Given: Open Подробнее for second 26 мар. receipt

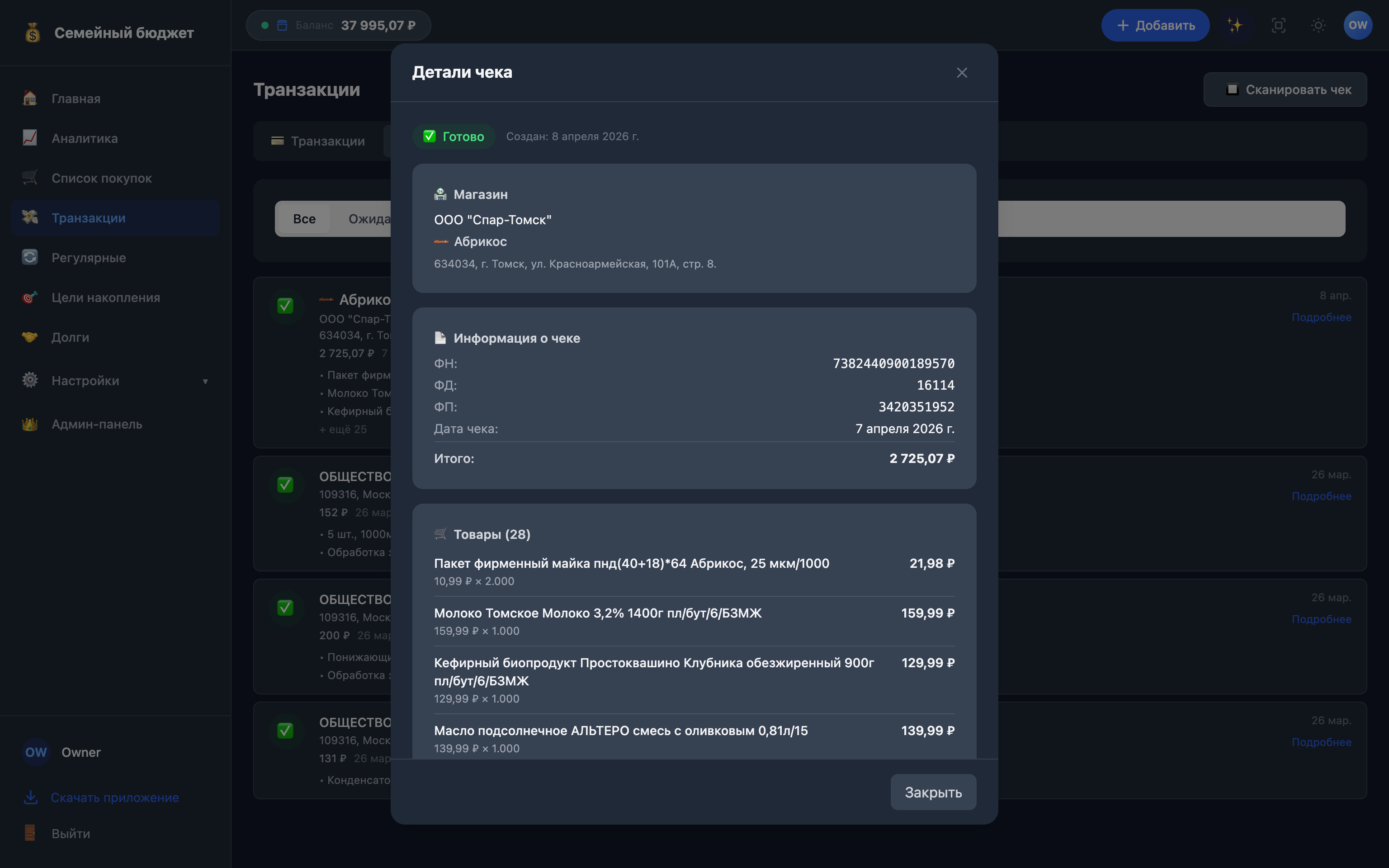Looking at the screenshot, I should coord(1321,619).
